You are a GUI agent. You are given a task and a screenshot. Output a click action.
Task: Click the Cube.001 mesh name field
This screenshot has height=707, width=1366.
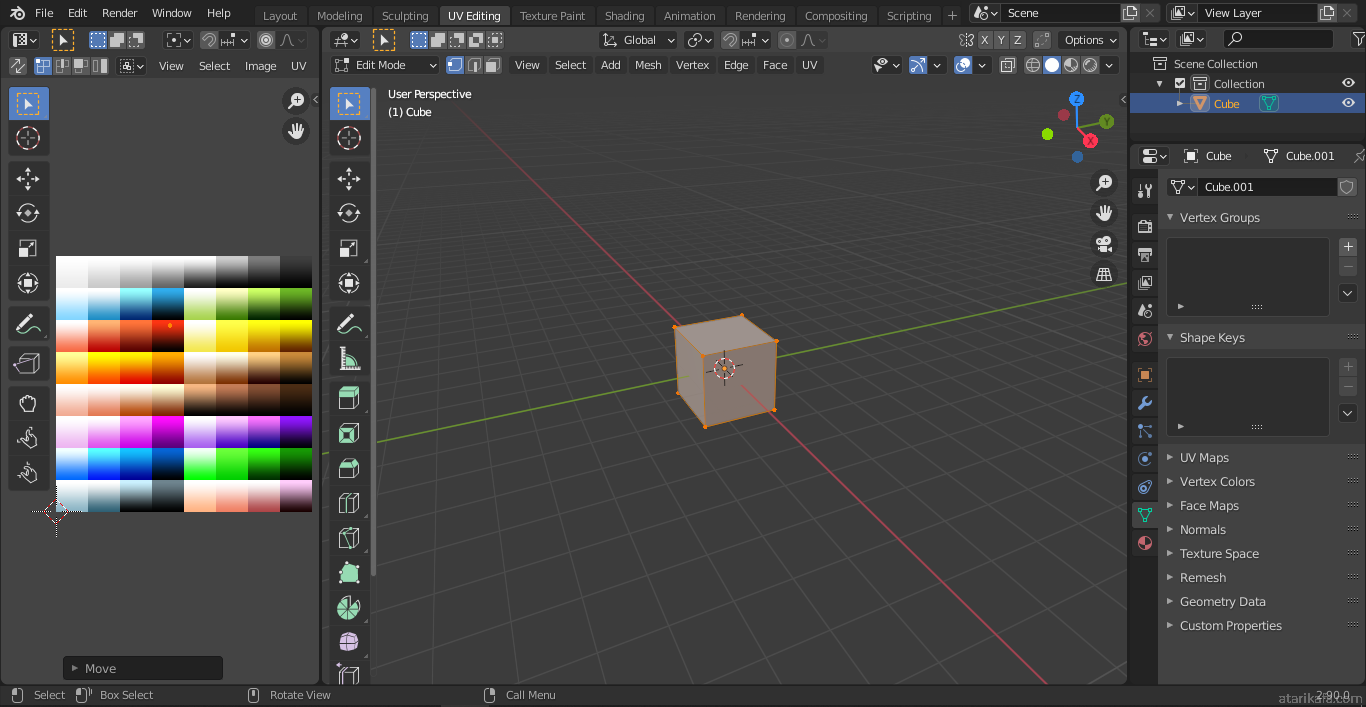click(1267, 187)
